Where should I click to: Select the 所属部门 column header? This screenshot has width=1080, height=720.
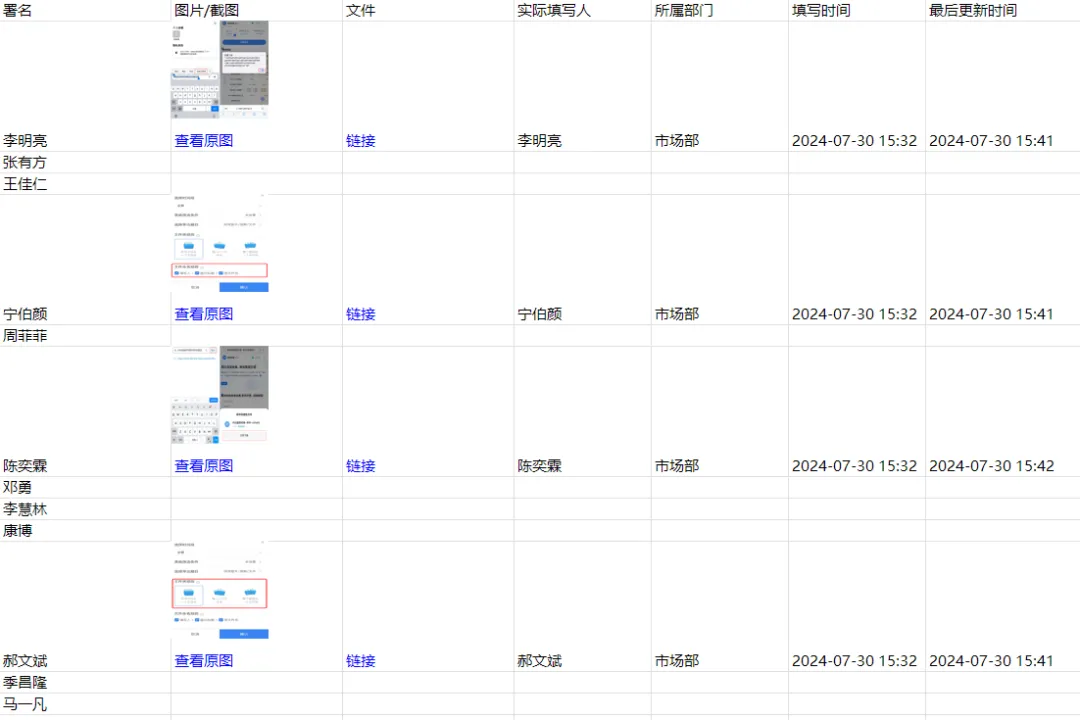pyautogui.click(x=685, y=10)
